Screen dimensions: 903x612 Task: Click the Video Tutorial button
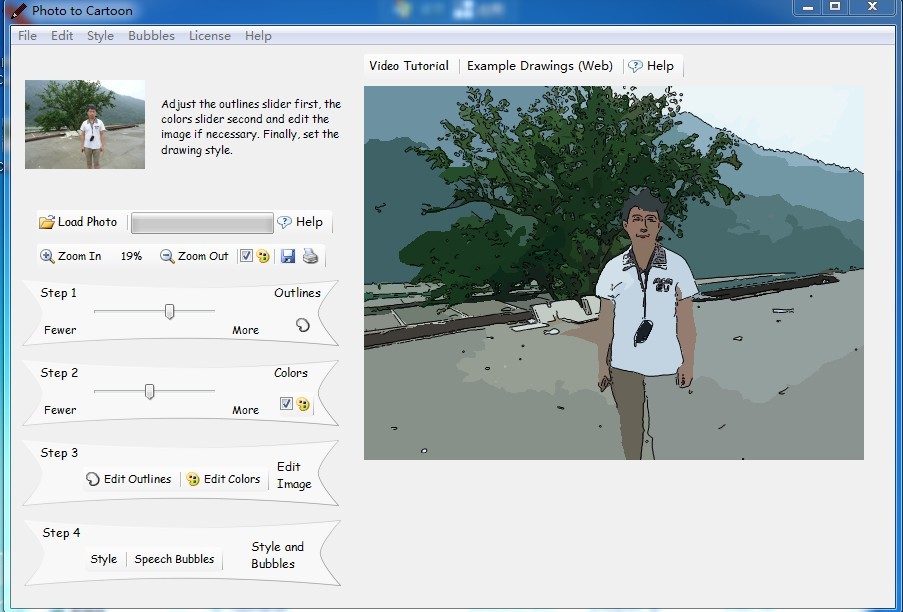409,66
